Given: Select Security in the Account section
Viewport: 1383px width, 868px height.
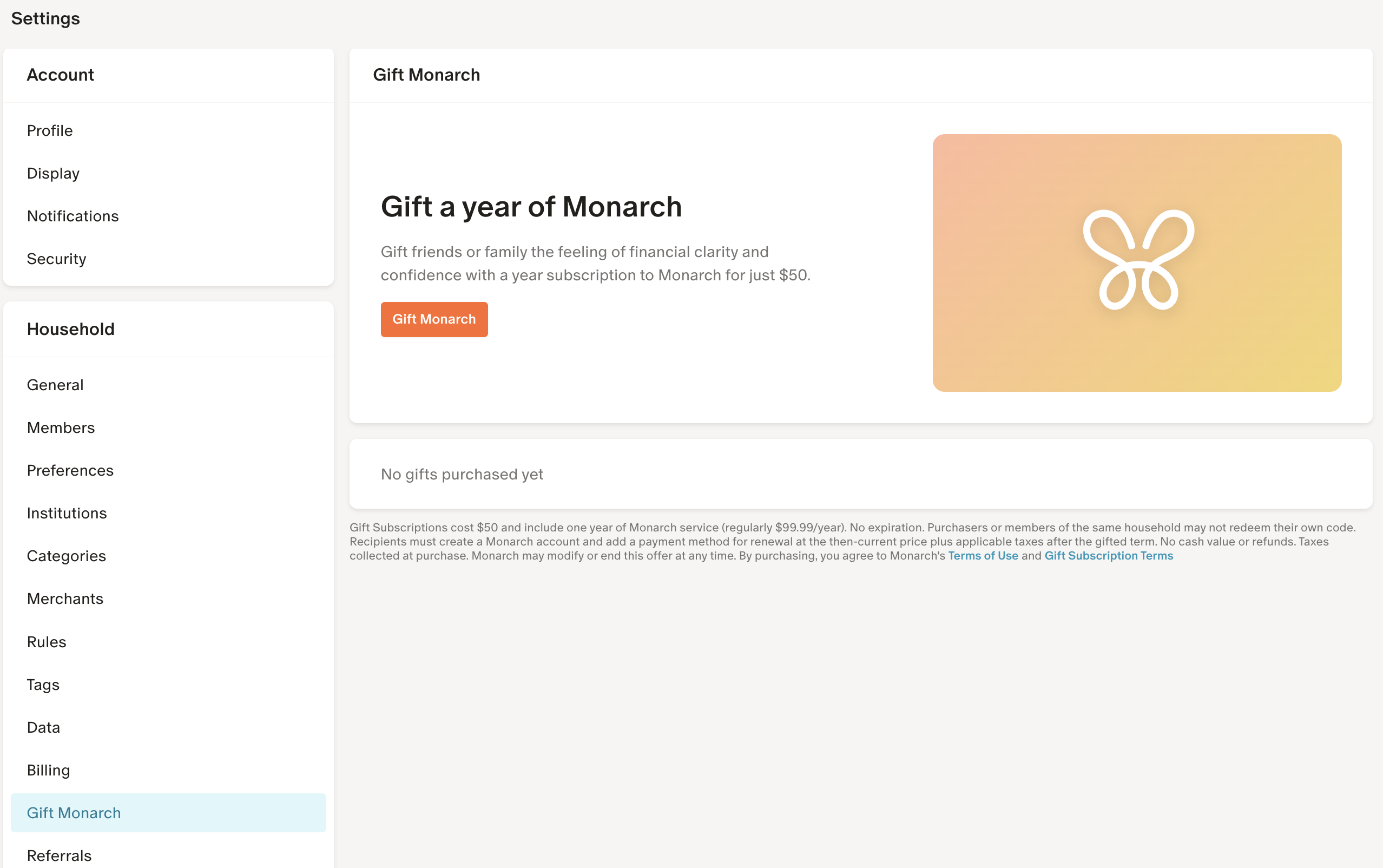Looking at the screenshot, I should pyautogui.click(x=56, y=259).
